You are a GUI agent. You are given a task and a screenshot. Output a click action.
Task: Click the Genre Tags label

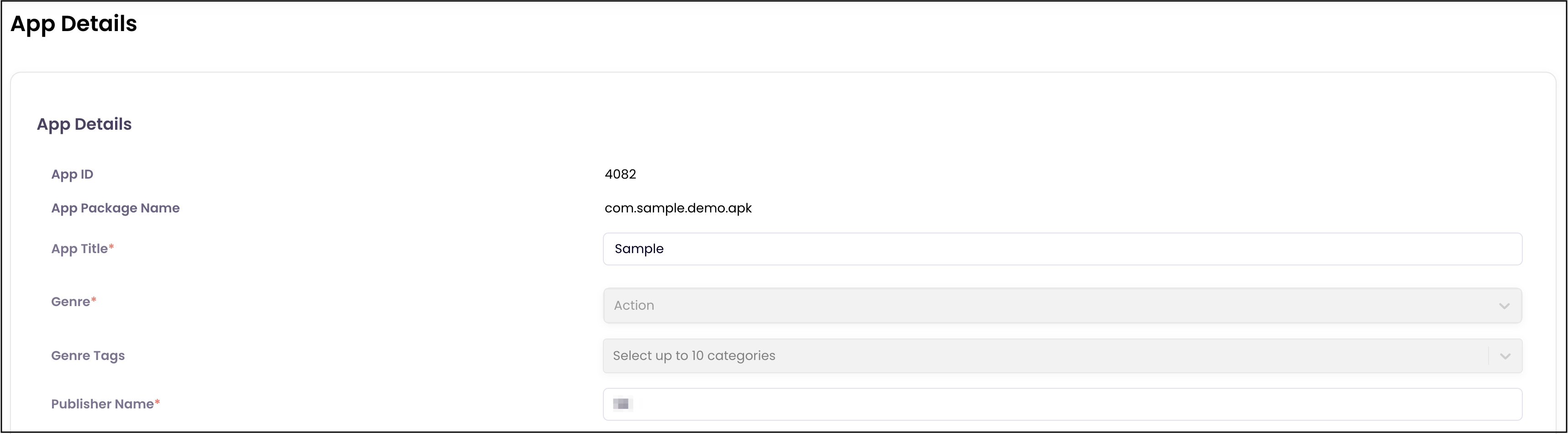pos(87,355)
